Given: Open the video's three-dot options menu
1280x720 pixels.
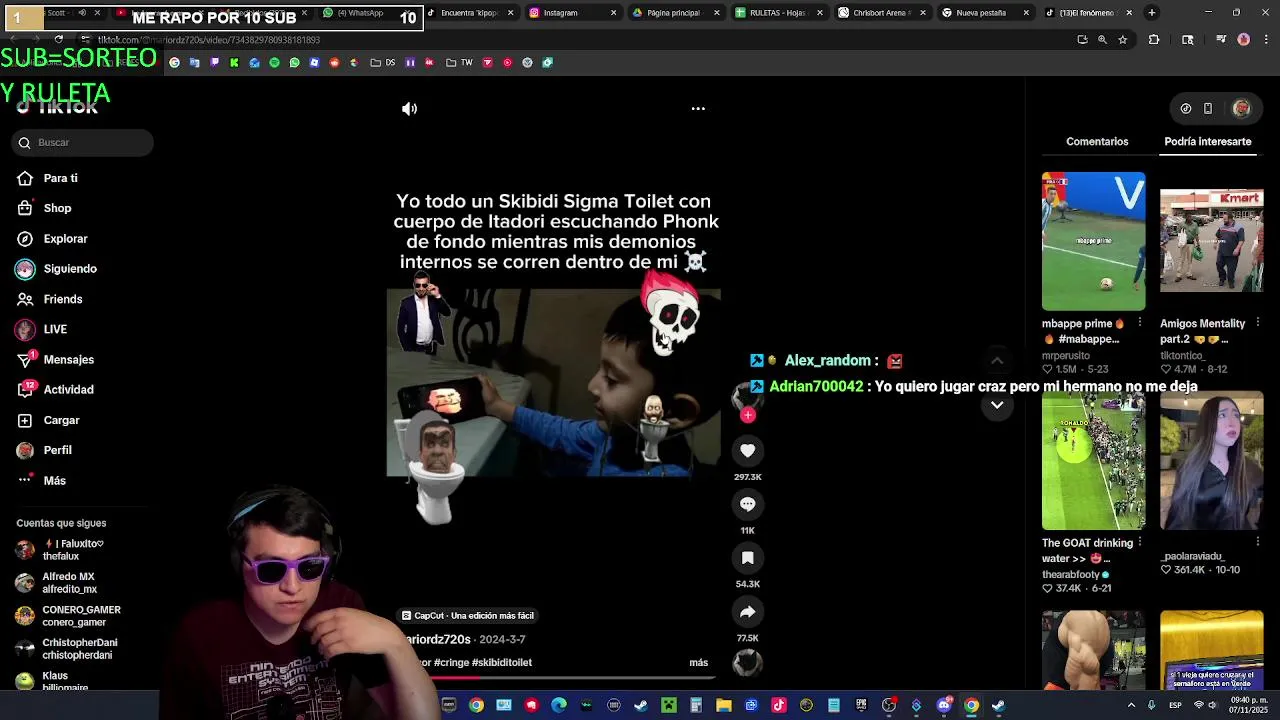Looking at the screenshot, I should click(698, 108).
